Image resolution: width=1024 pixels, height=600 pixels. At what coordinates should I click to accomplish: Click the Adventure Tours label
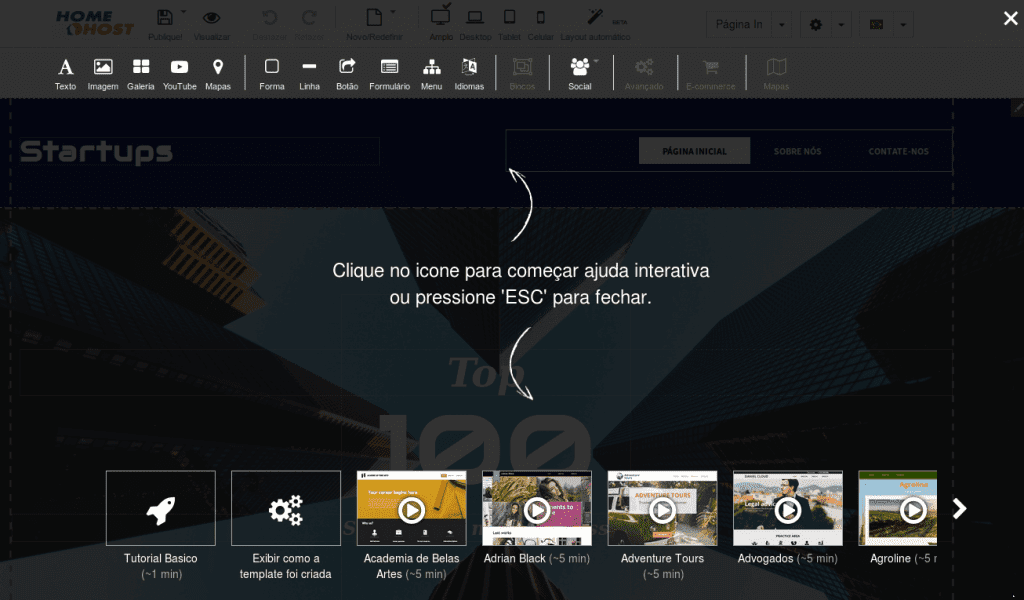(662, 558)
